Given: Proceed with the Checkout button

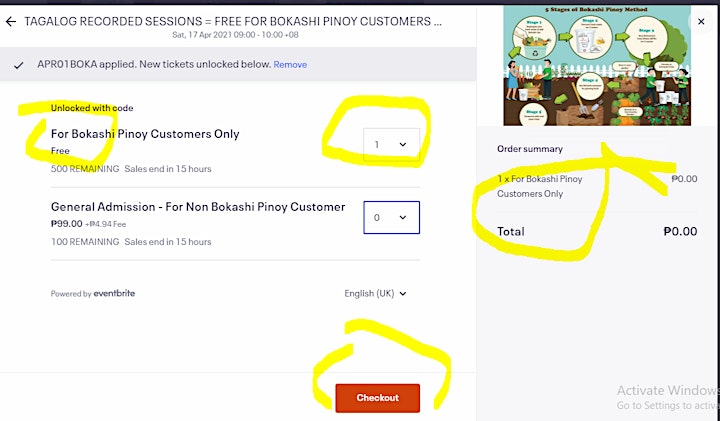Looking at the screenshot, I should click(377, 398).
